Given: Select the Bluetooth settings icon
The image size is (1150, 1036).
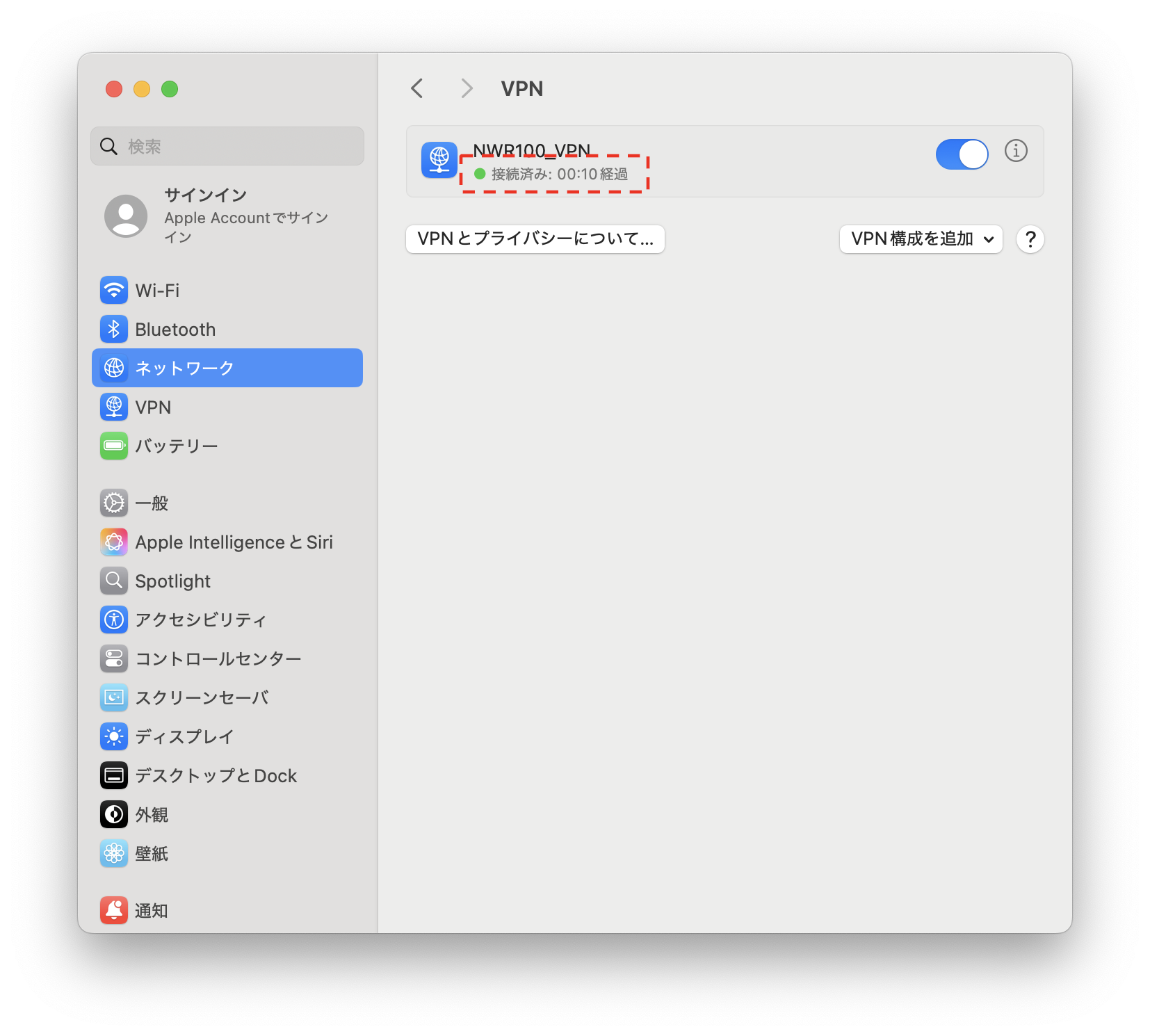Looking at the screenshot, I should tap(114, 329).
